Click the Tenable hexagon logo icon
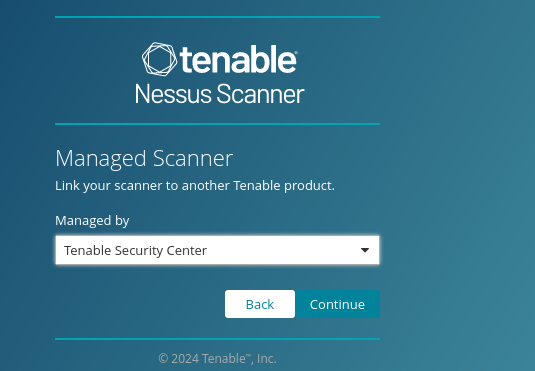This screenshot has height=371, width=535. point(159,59)
